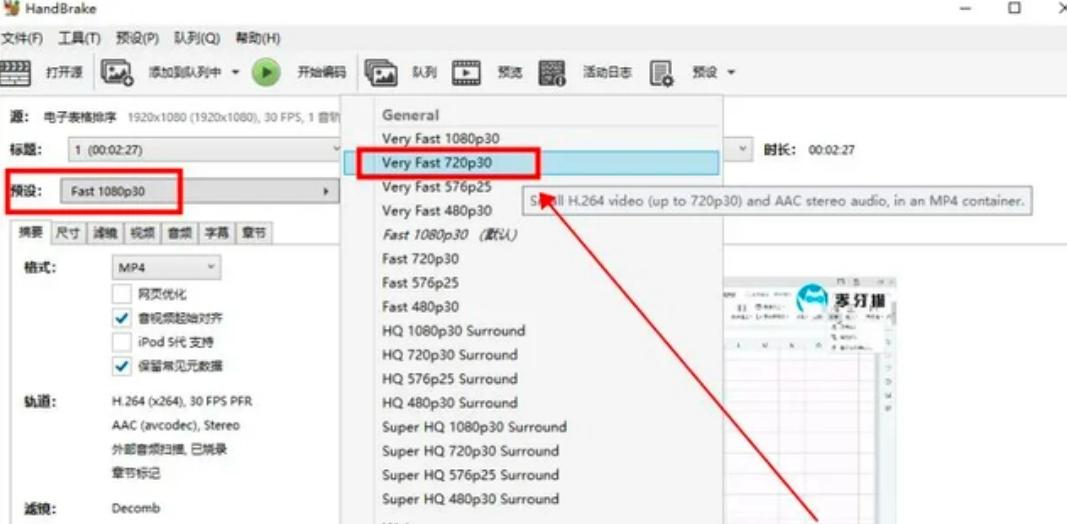Click the Preview (预览) video icon
This screenshot has width=1067, height=524.
click(x=466, y=72)
